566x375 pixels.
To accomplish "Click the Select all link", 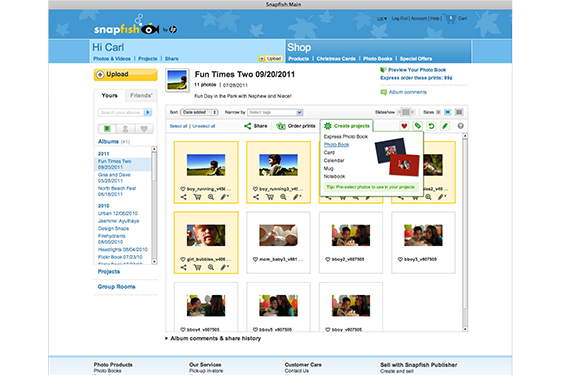I will pyautogui.click(x=178, y=126).
